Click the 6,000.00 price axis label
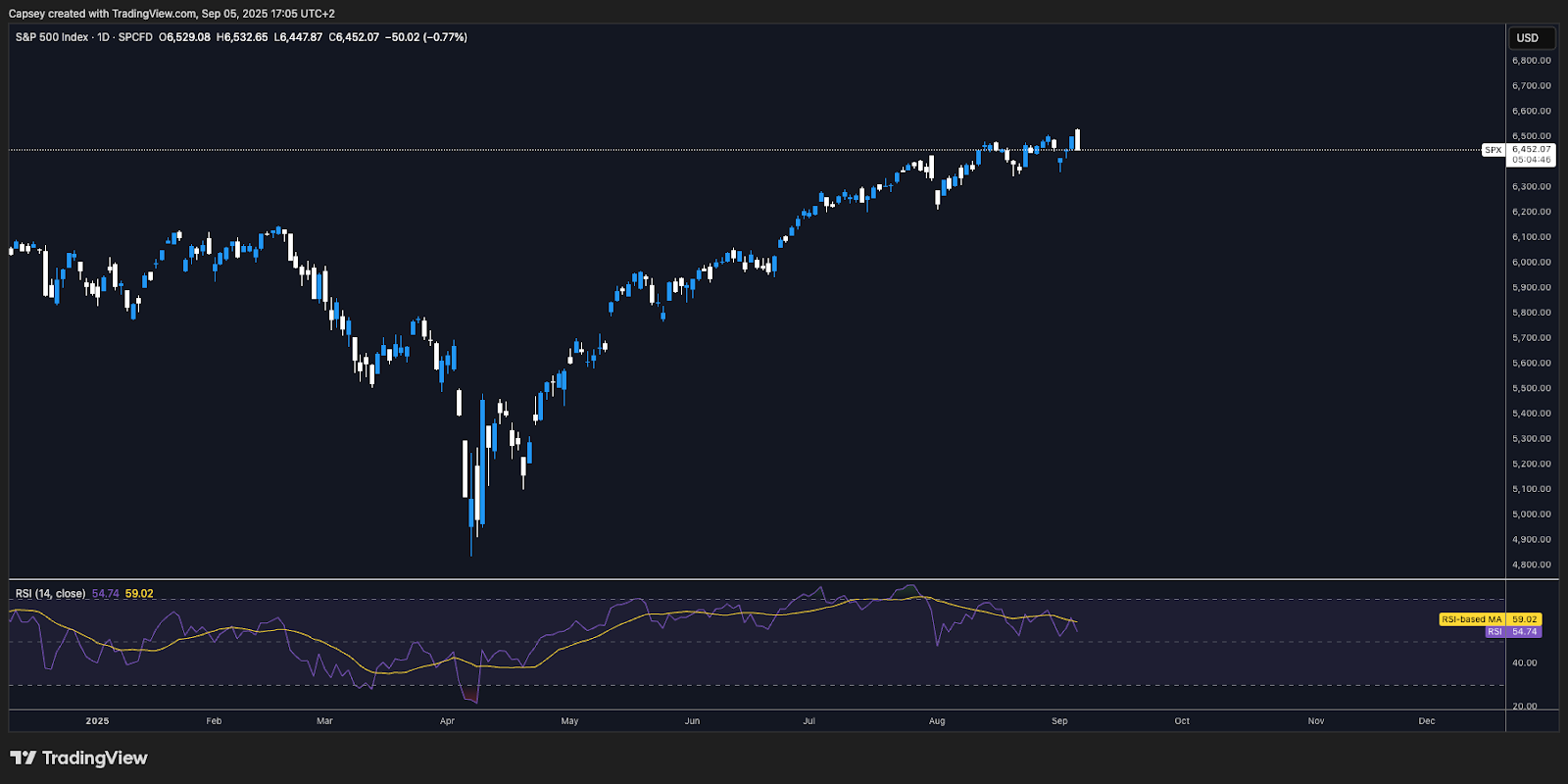The image size is (1568, 784). (1531, 263)
